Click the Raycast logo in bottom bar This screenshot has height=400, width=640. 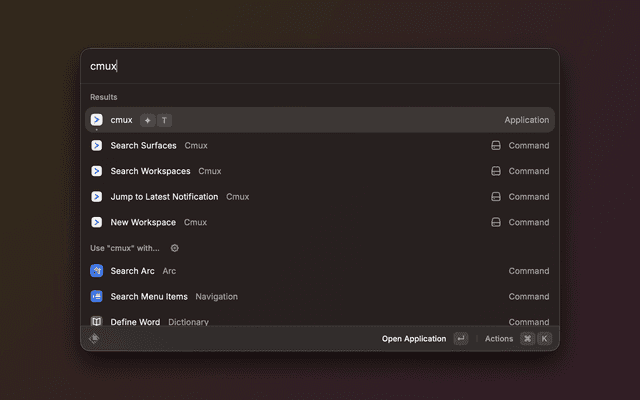coord(95,339)
